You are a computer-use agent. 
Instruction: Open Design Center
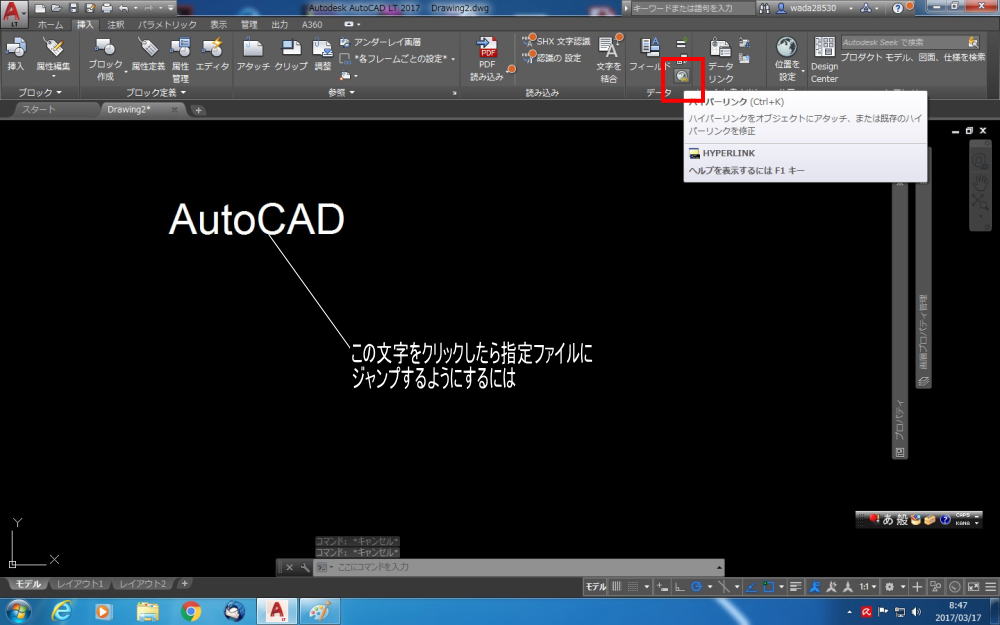coord(824,59)
